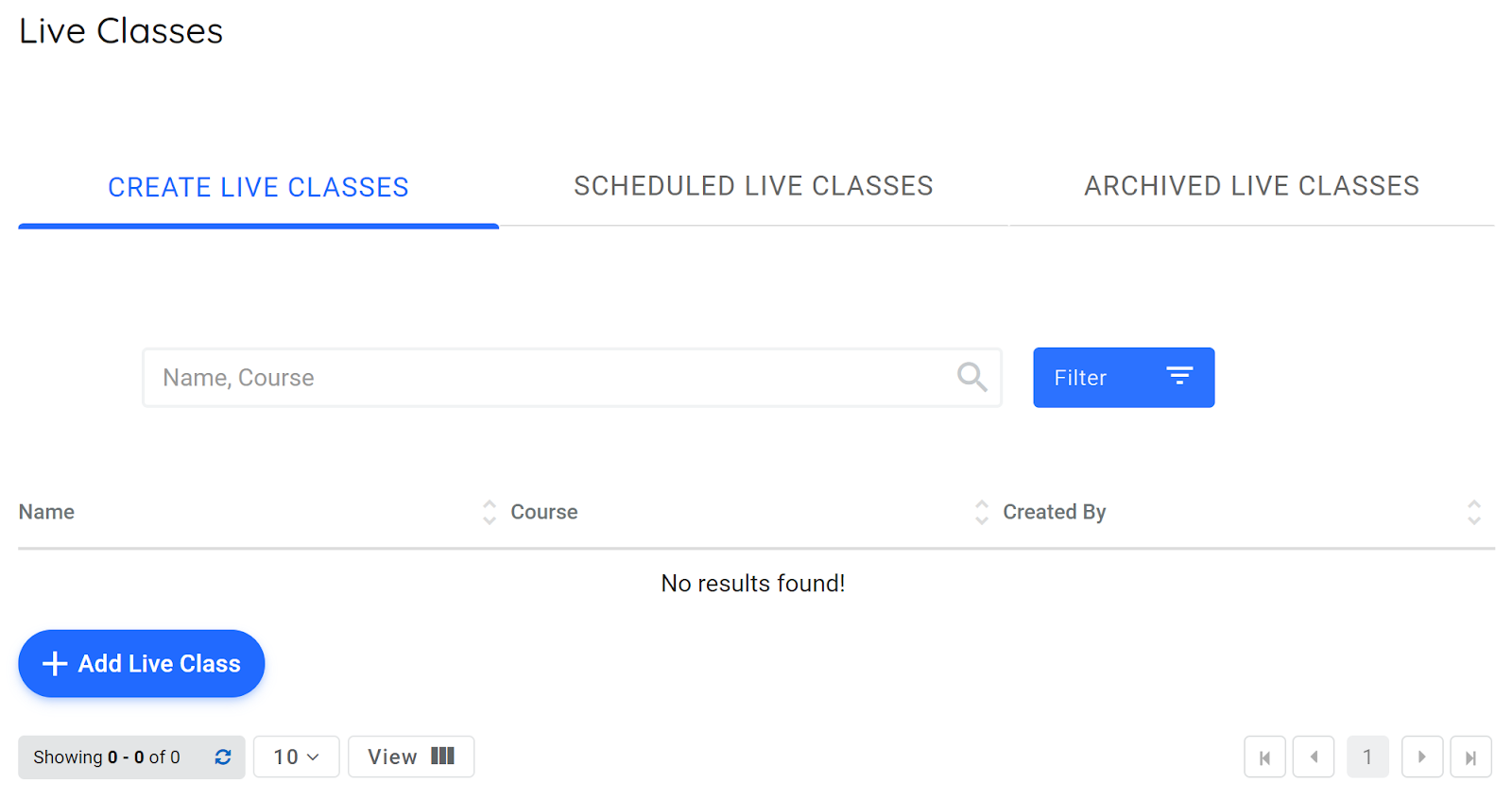The image size is (1512, 799).
Task: Open the rows-per-page dropdown showing 10
Action: tap(296, 756)
